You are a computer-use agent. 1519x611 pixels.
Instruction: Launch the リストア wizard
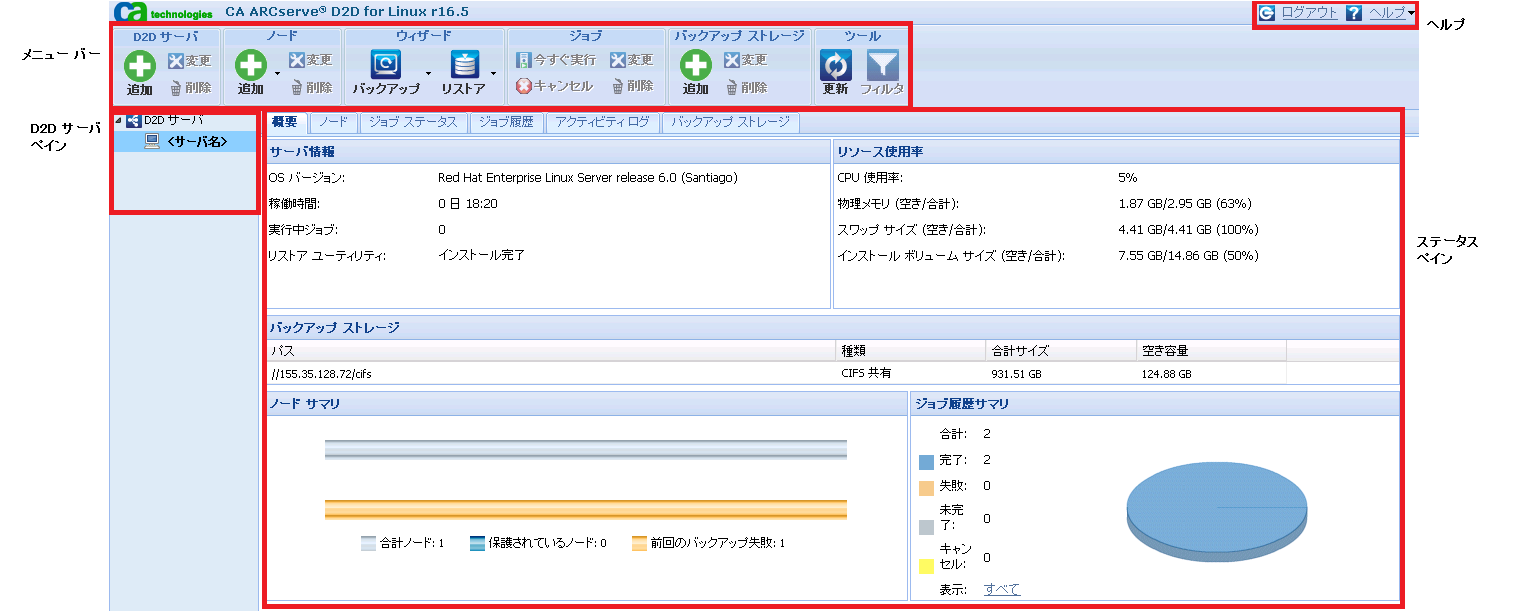click(464, 74)
